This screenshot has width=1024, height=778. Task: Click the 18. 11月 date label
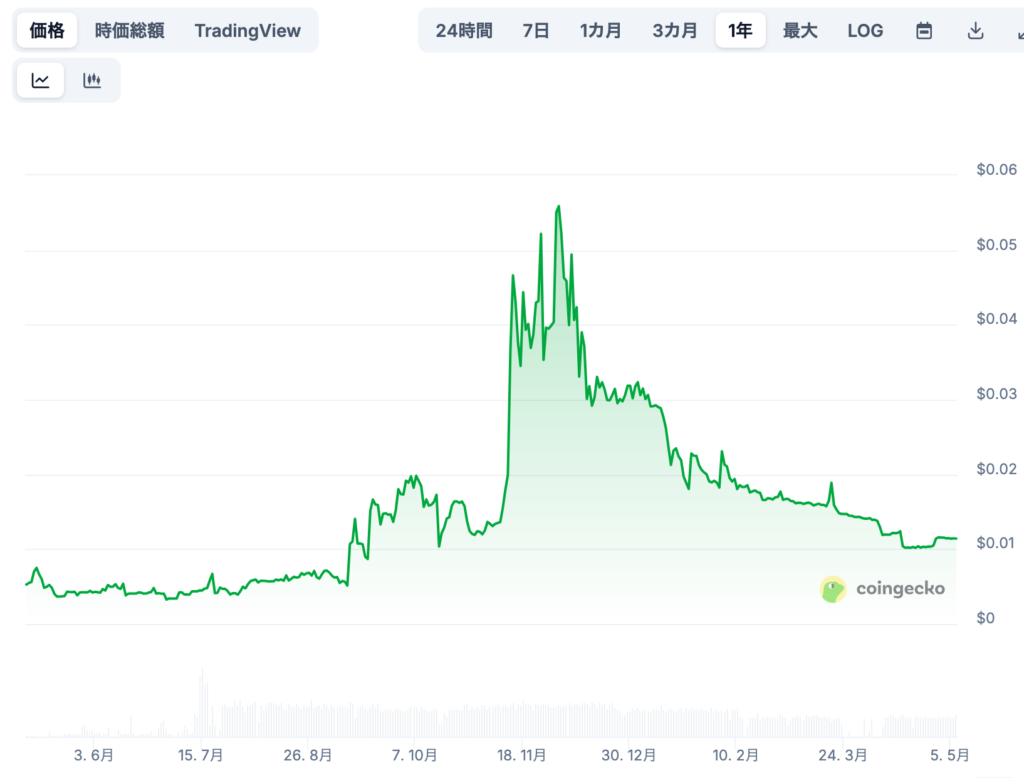(x=522, y=756)
